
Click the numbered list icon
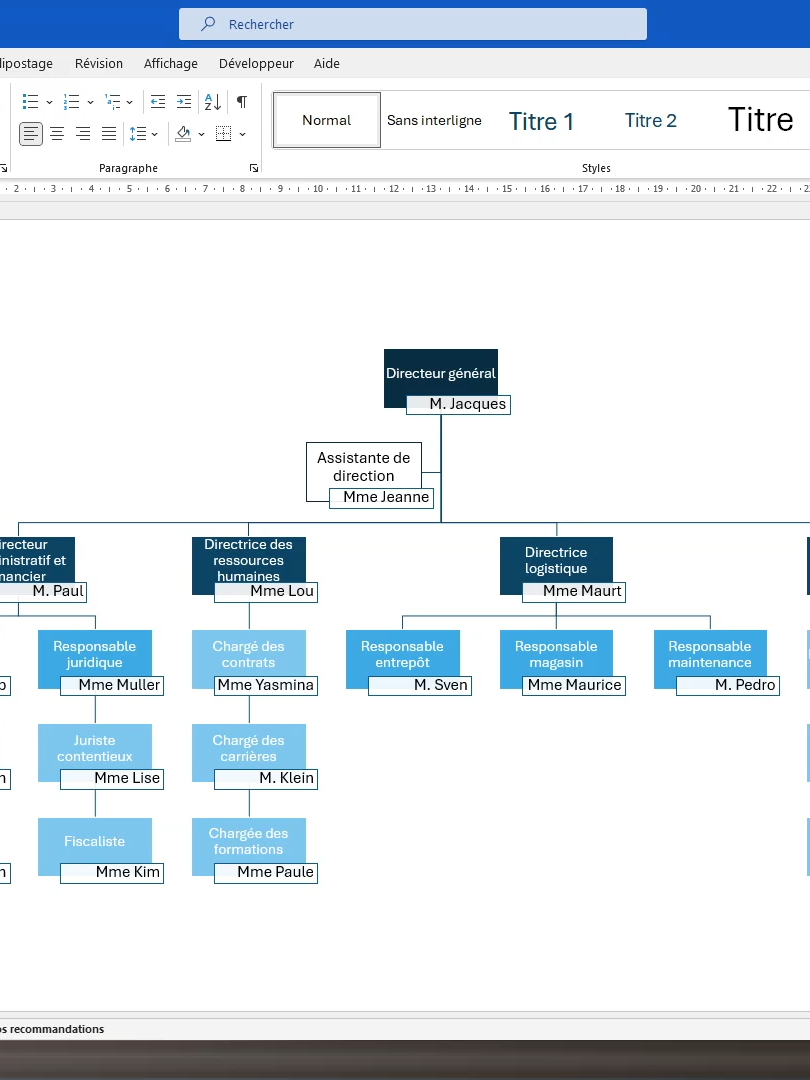[72, 102]
